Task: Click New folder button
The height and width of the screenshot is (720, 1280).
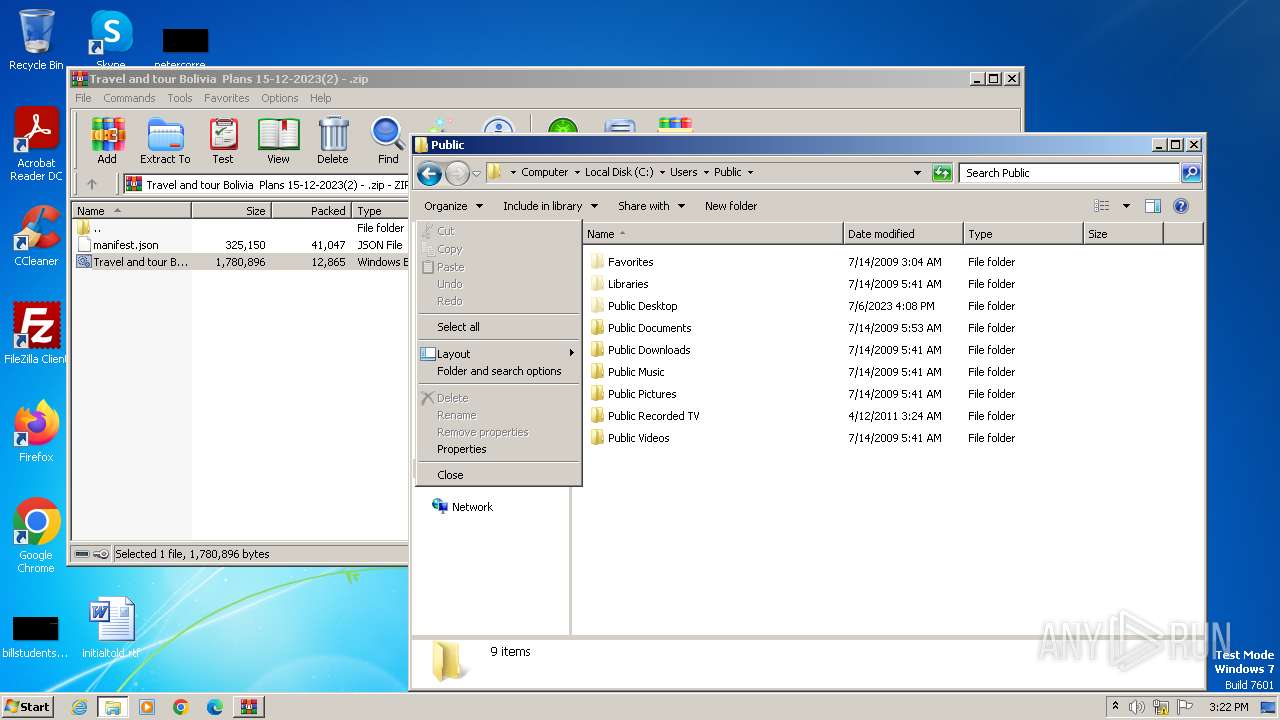Action: [731, 206]
